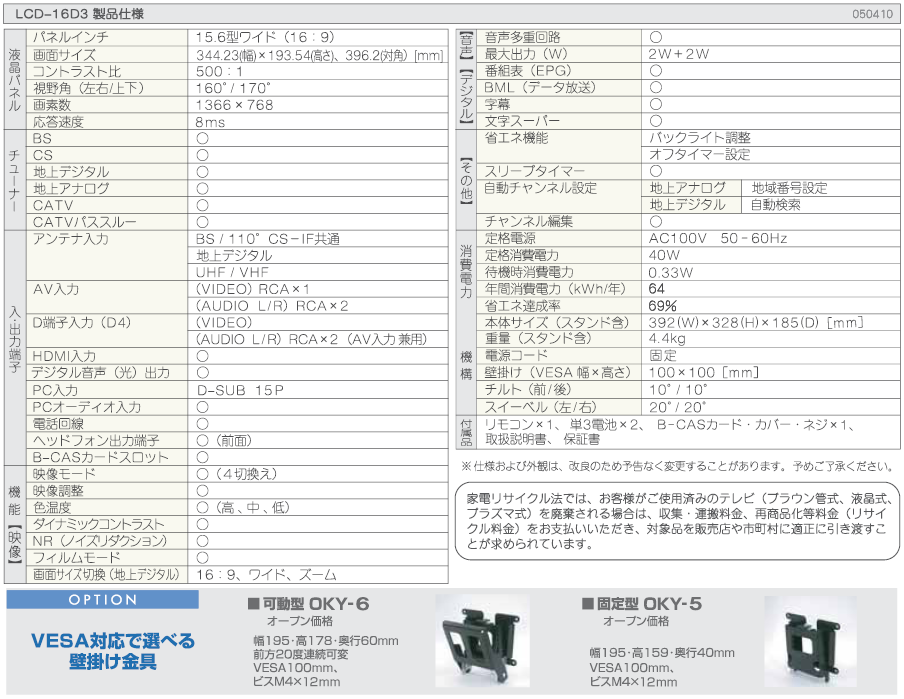Click the body size value '392(W)×328(H)×185(D) [mm]'

(x=756, y=322)
